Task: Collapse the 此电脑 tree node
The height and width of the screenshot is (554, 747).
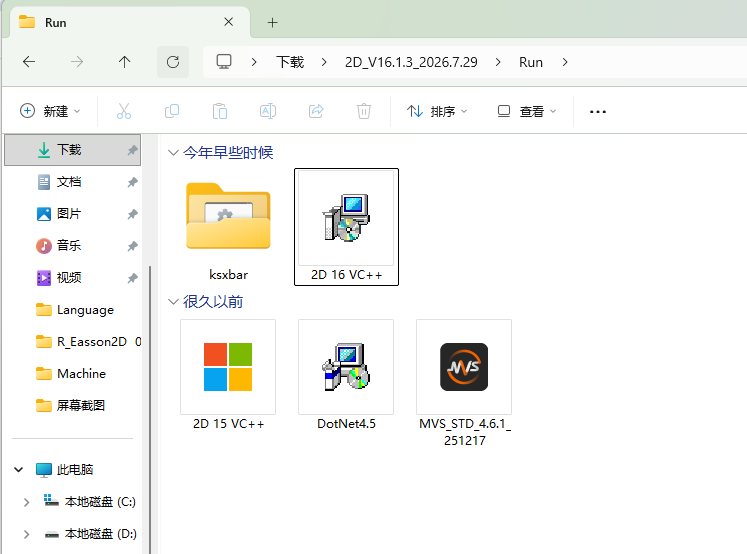Action: pos(19,470)
